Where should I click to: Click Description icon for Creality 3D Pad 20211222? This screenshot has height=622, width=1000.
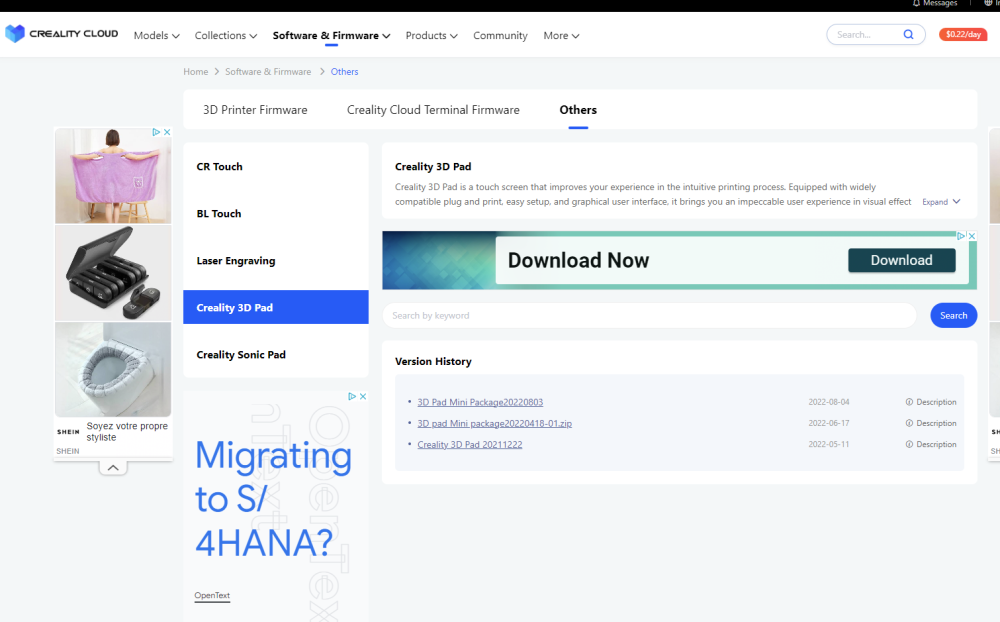[909, 444]
